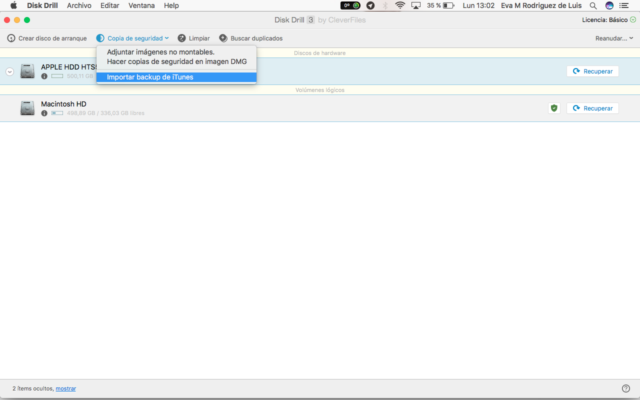Image resolution: width=640 pixels, height=400 pixels.
Task: Click the APPLE HDD drive icon
Action: tap(27, 71)
